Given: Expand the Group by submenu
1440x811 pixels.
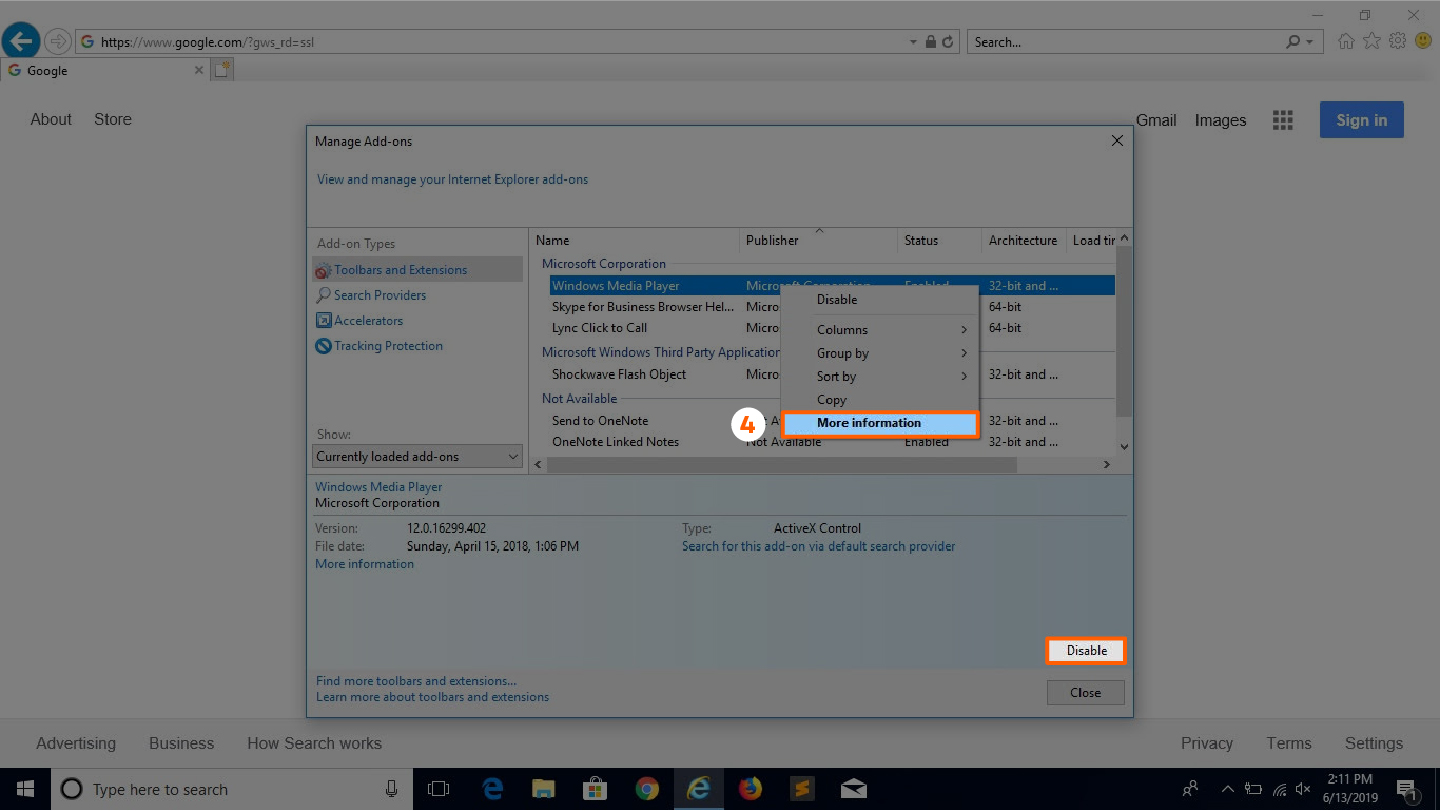Looking at the screenshot, I should point(879,353).
